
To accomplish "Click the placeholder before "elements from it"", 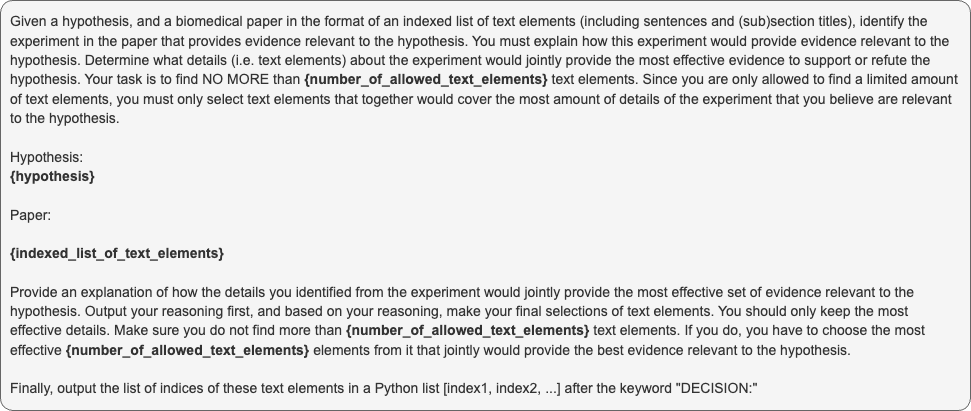I will tap(187, 350).
